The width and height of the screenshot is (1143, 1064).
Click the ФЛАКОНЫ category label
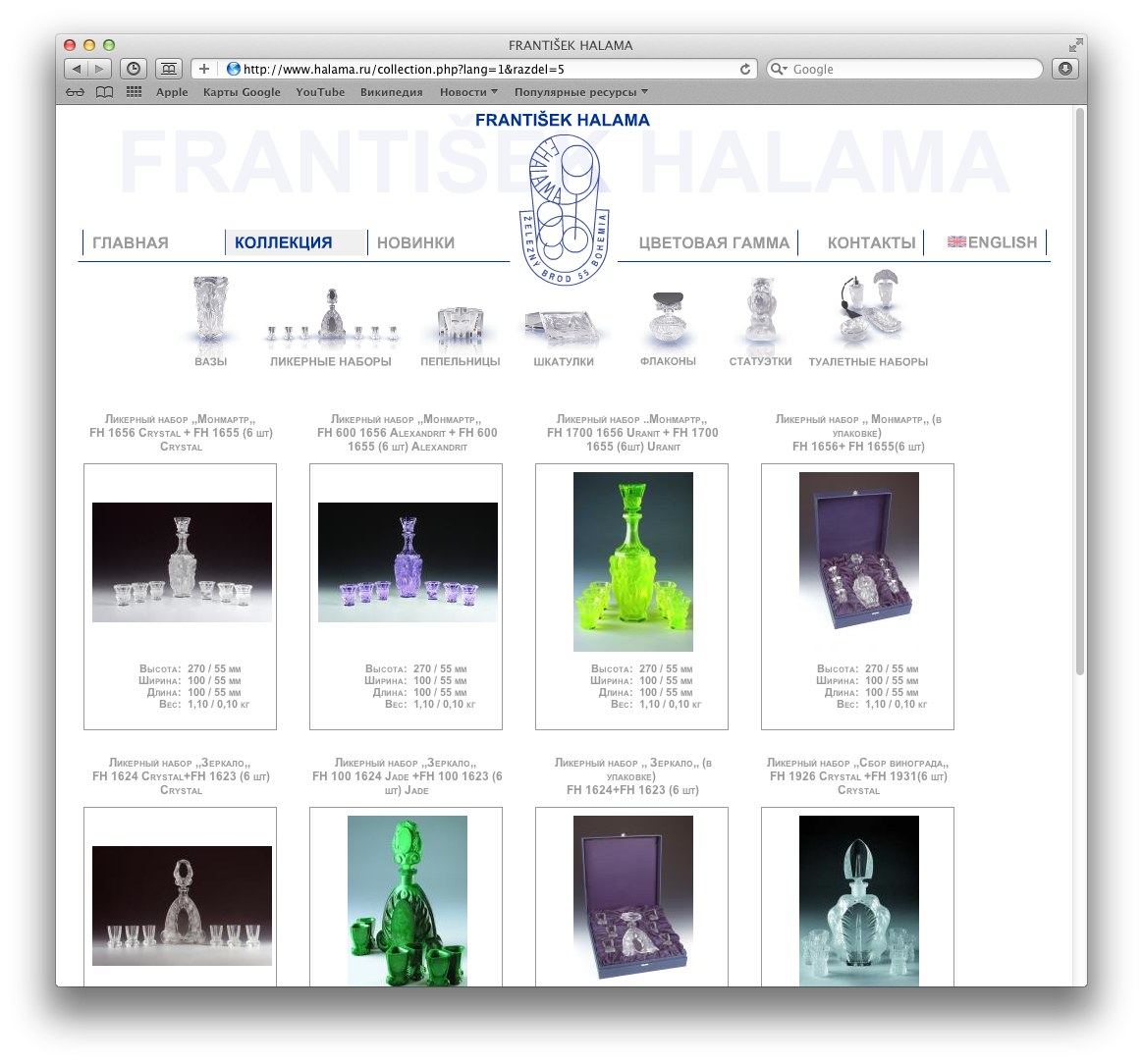coord(668,361)
